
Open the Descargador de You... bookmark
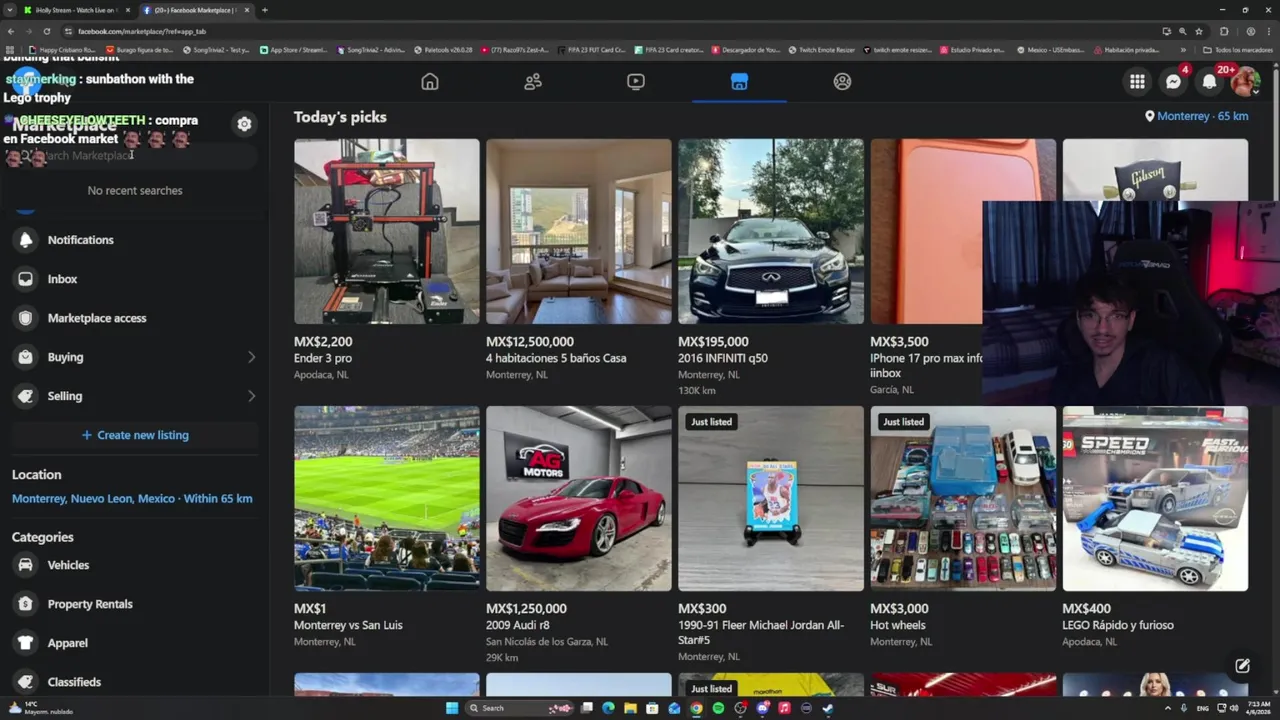(x=745, y=49)
